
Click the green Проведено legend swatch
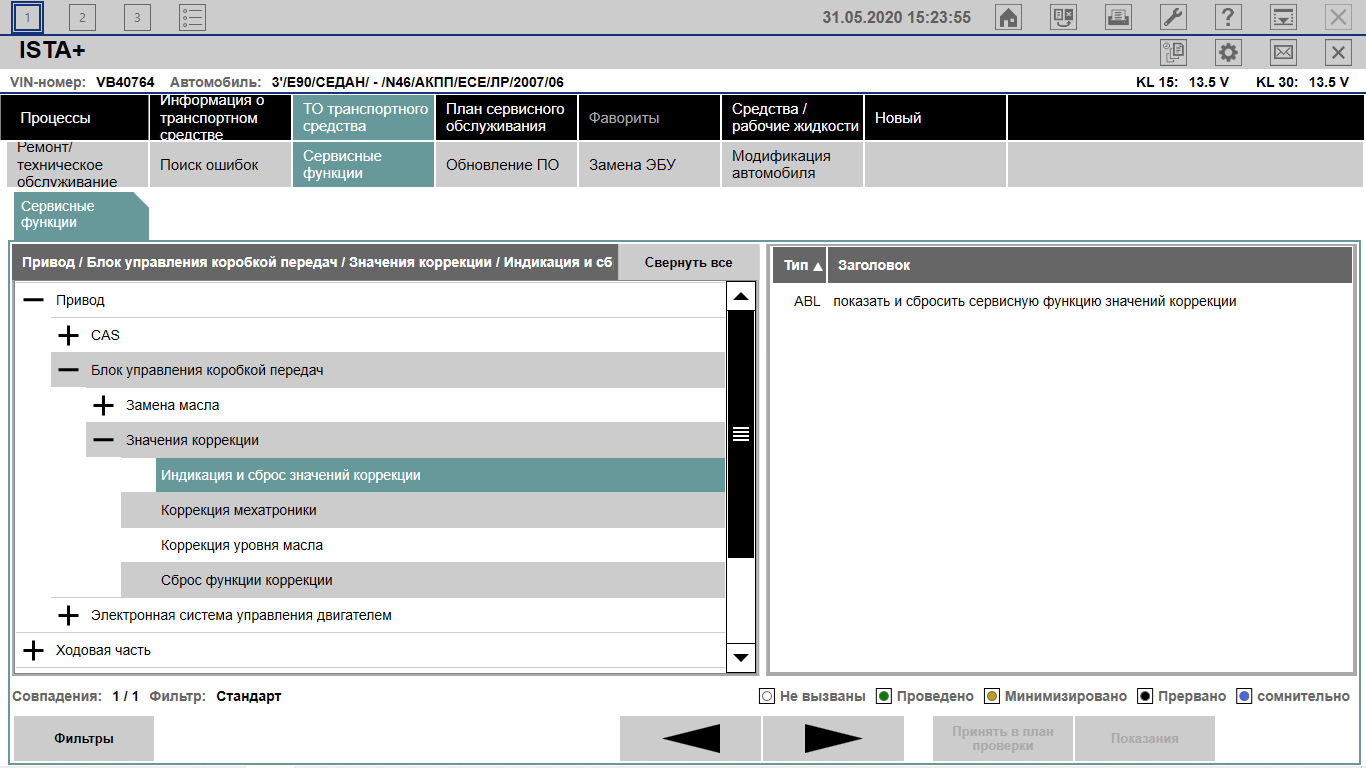point(884,696)
